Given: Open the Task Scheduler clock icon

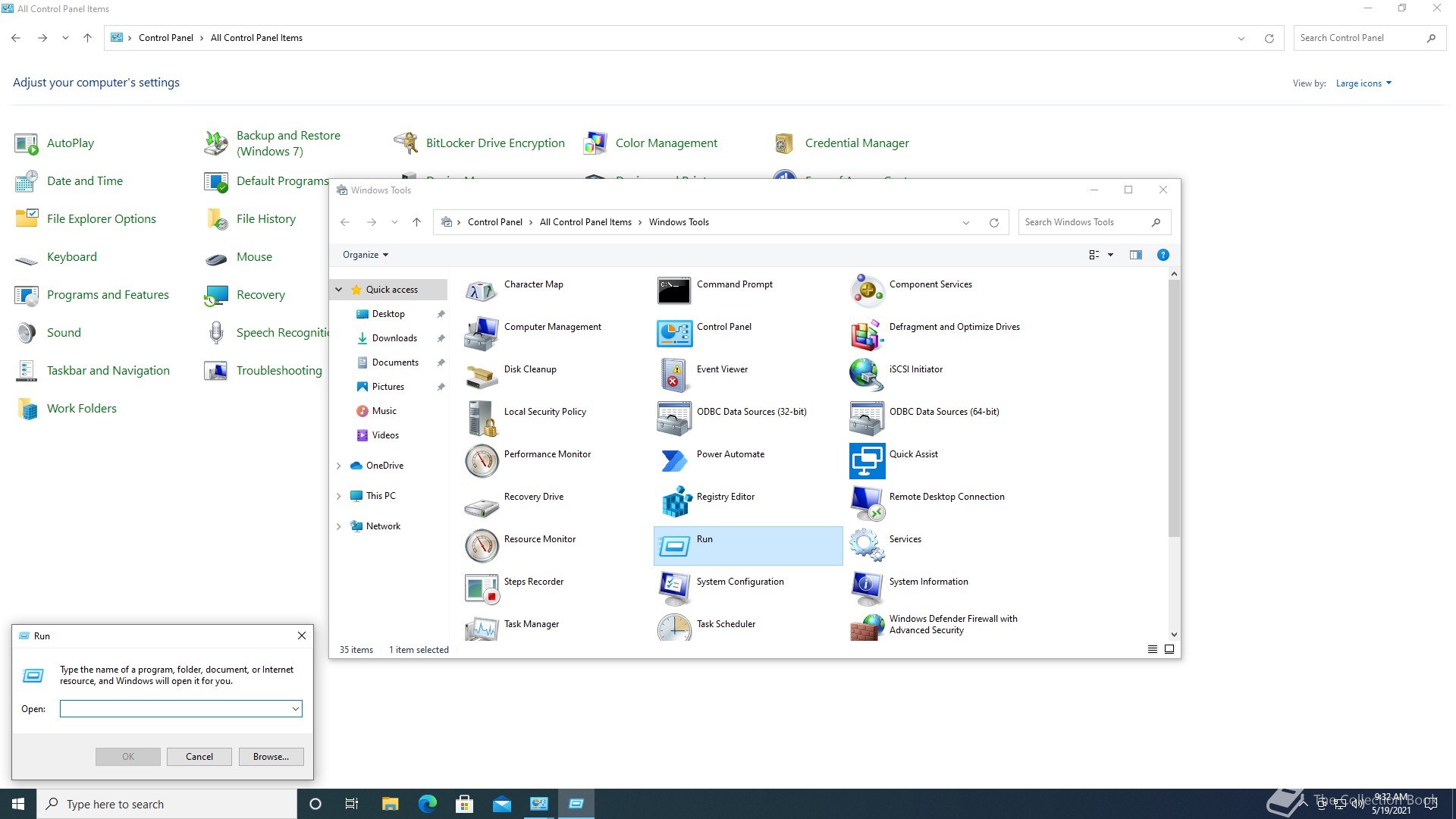Looking at the screenshot, I should pos(674,627).
